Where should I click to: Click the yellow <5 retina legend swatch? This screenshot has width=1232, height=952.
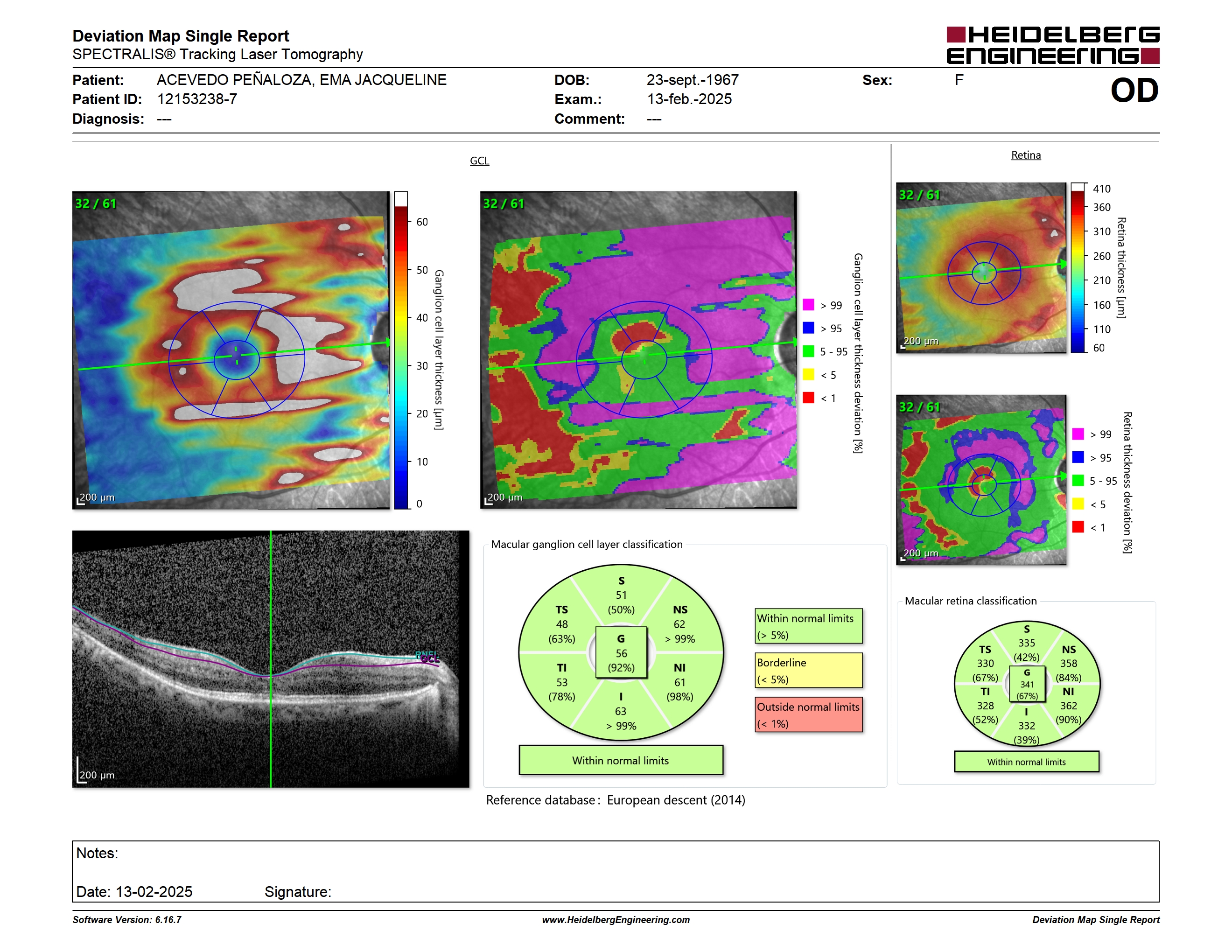[1078, 504]
